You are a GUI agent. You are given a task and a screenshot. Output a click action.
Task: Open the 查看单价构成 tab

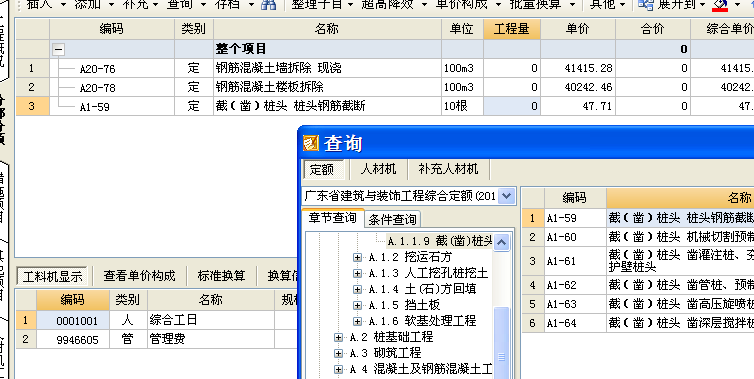[x=139, y=276]
